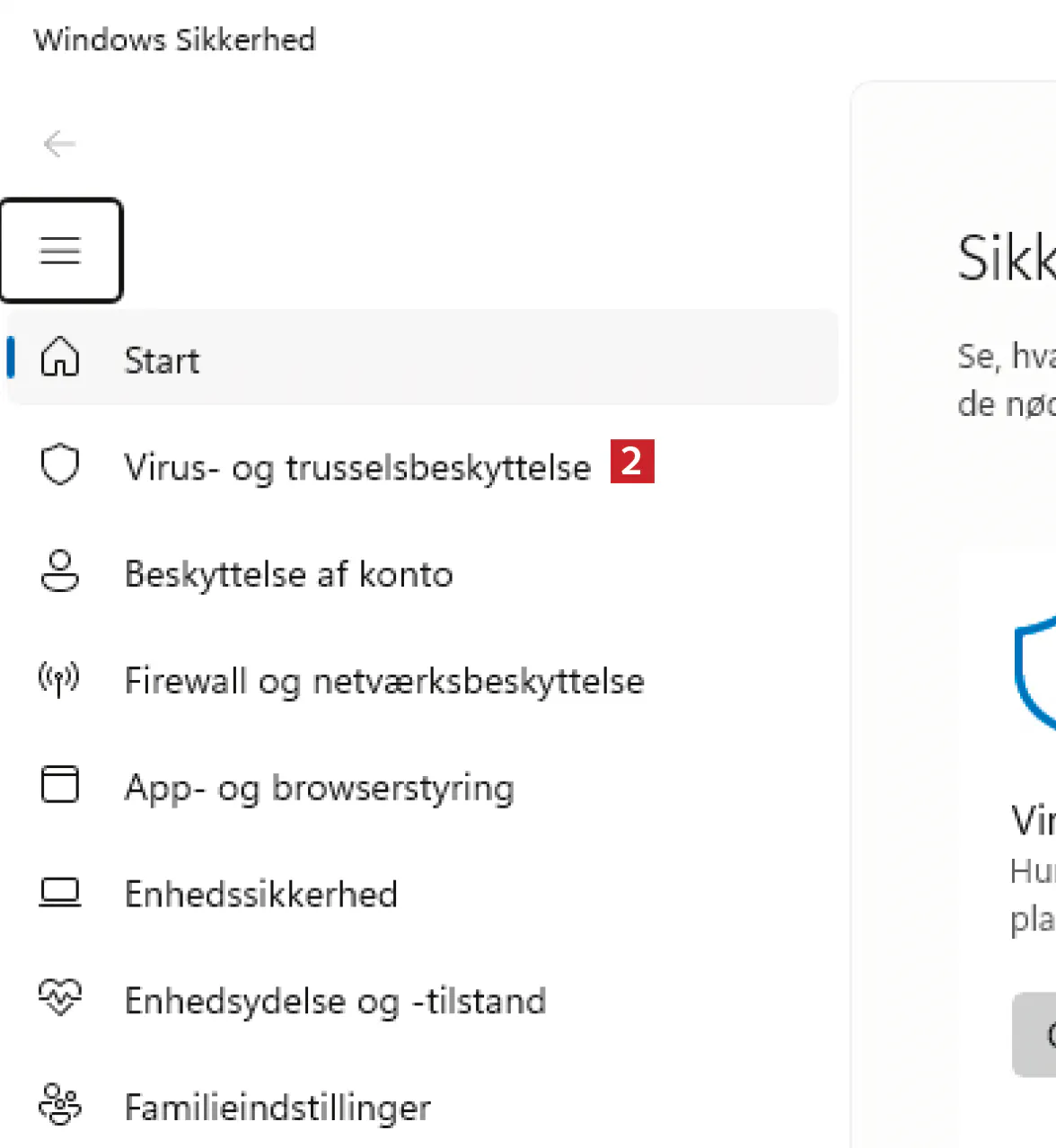Toggle the hamburger navigation menu
The width and height of the screenshot is (1056, 1148).
click(x=60, y=251)
